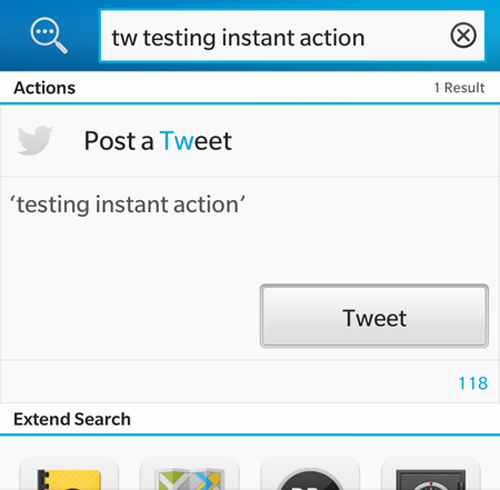Edit the 'testing instant action' tweet text
The image size is (500, 490).
pyautogui.click(x=128, y=204)
